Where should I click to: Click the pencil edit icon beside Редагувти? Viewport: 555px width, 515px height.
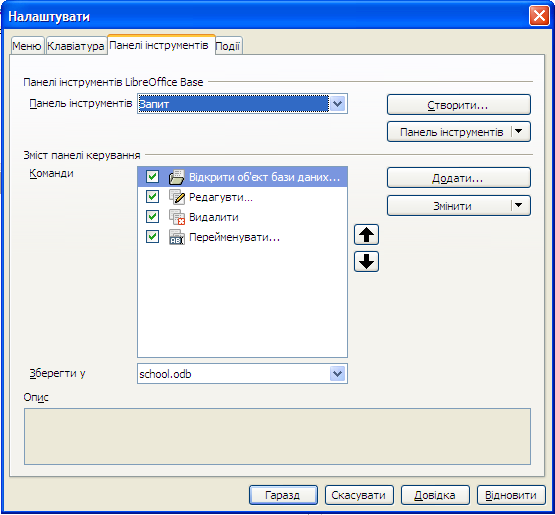tap(177, 197)
